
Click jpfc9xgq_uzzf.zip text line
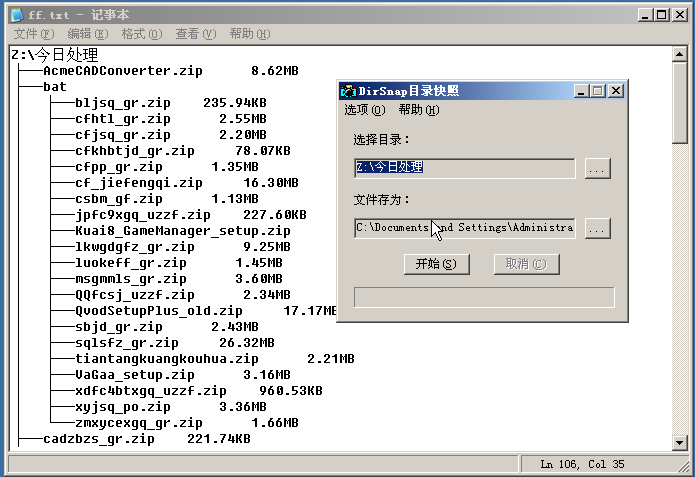pyautogui.click(x=191, y=215)
